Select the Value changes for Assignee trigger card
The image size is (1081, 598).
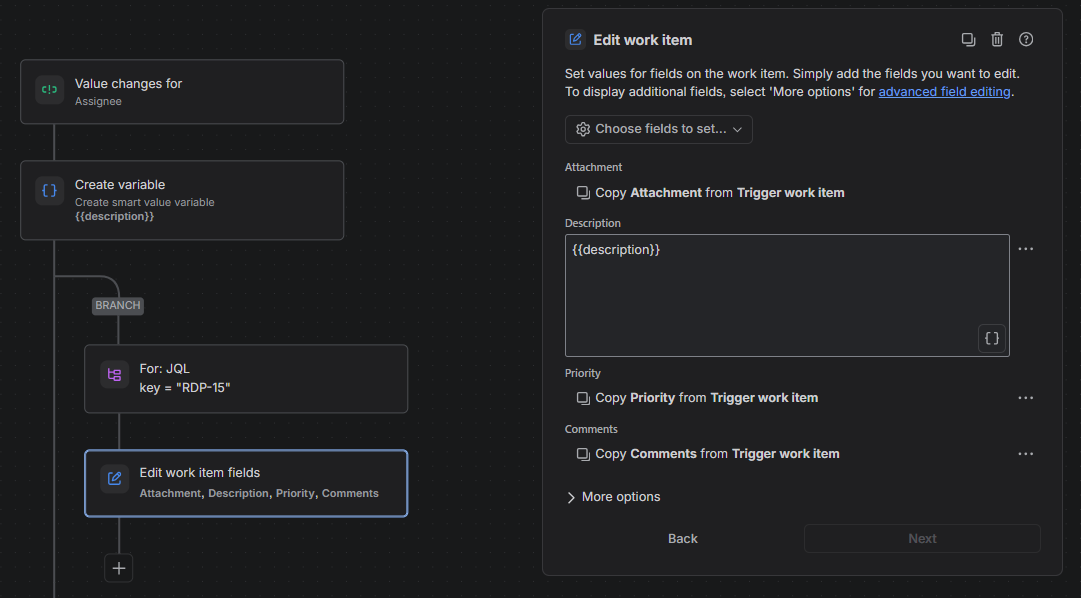182,92
